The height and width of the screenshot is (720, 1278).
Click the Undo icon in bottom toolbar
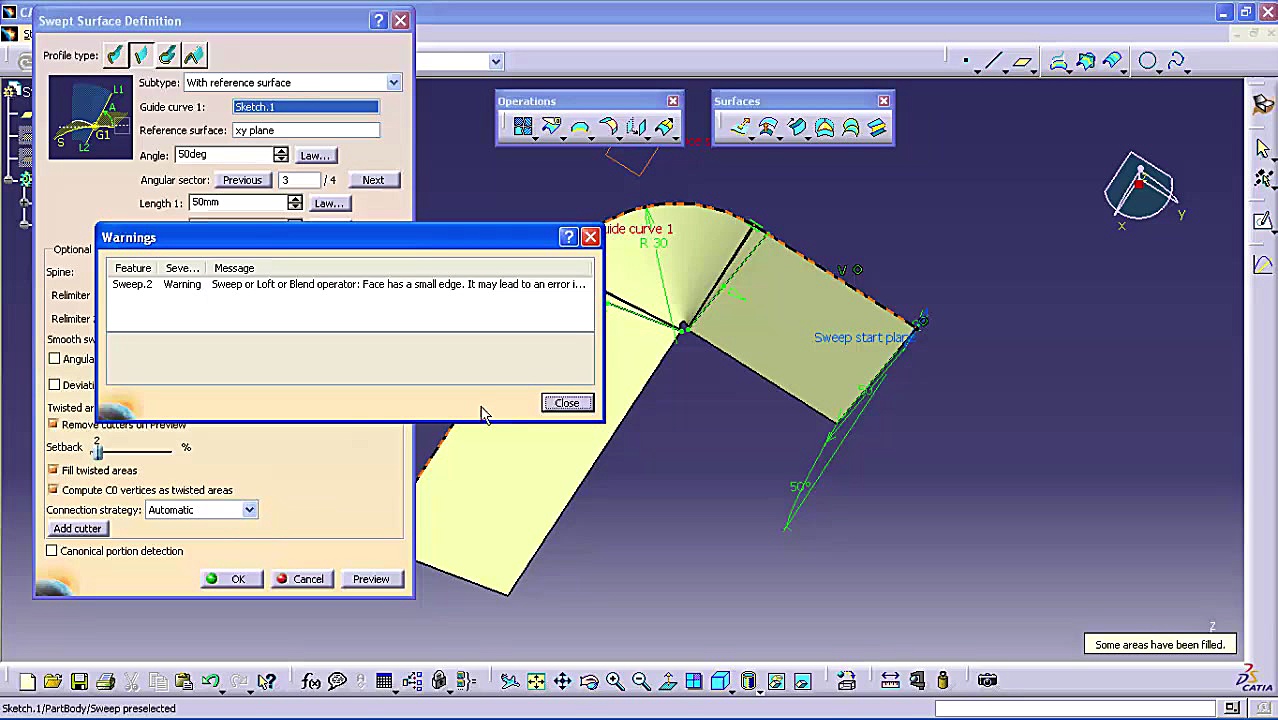(x=210, y=682)
